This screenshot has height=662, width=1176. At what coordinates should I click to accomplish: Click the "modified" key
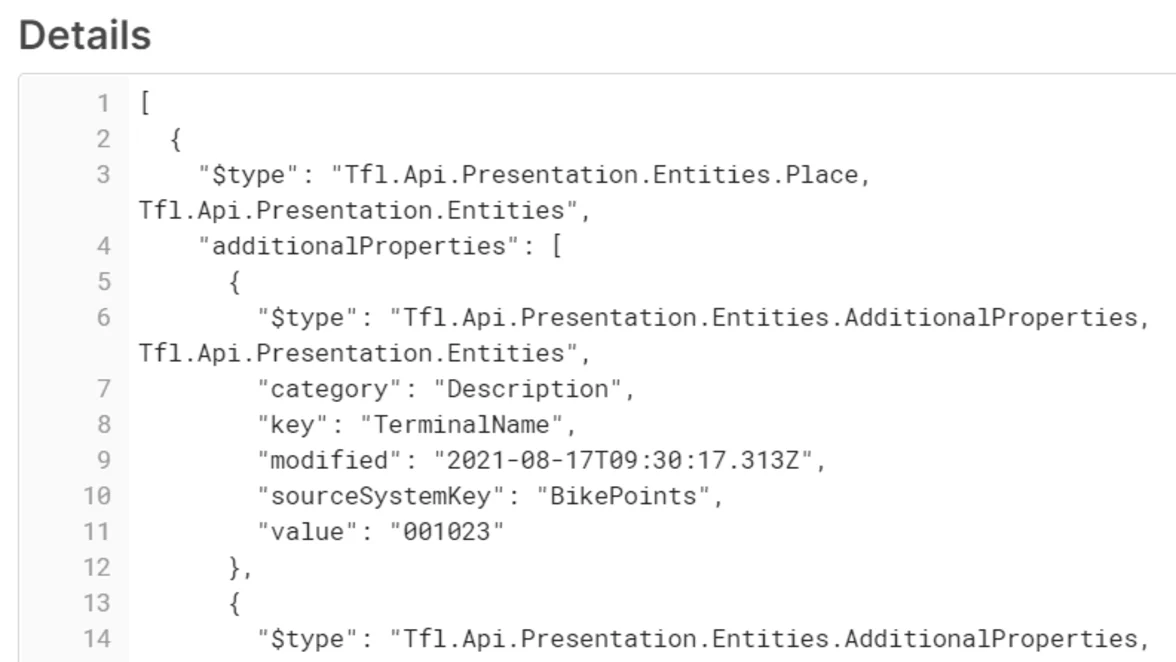click(324, 460)
